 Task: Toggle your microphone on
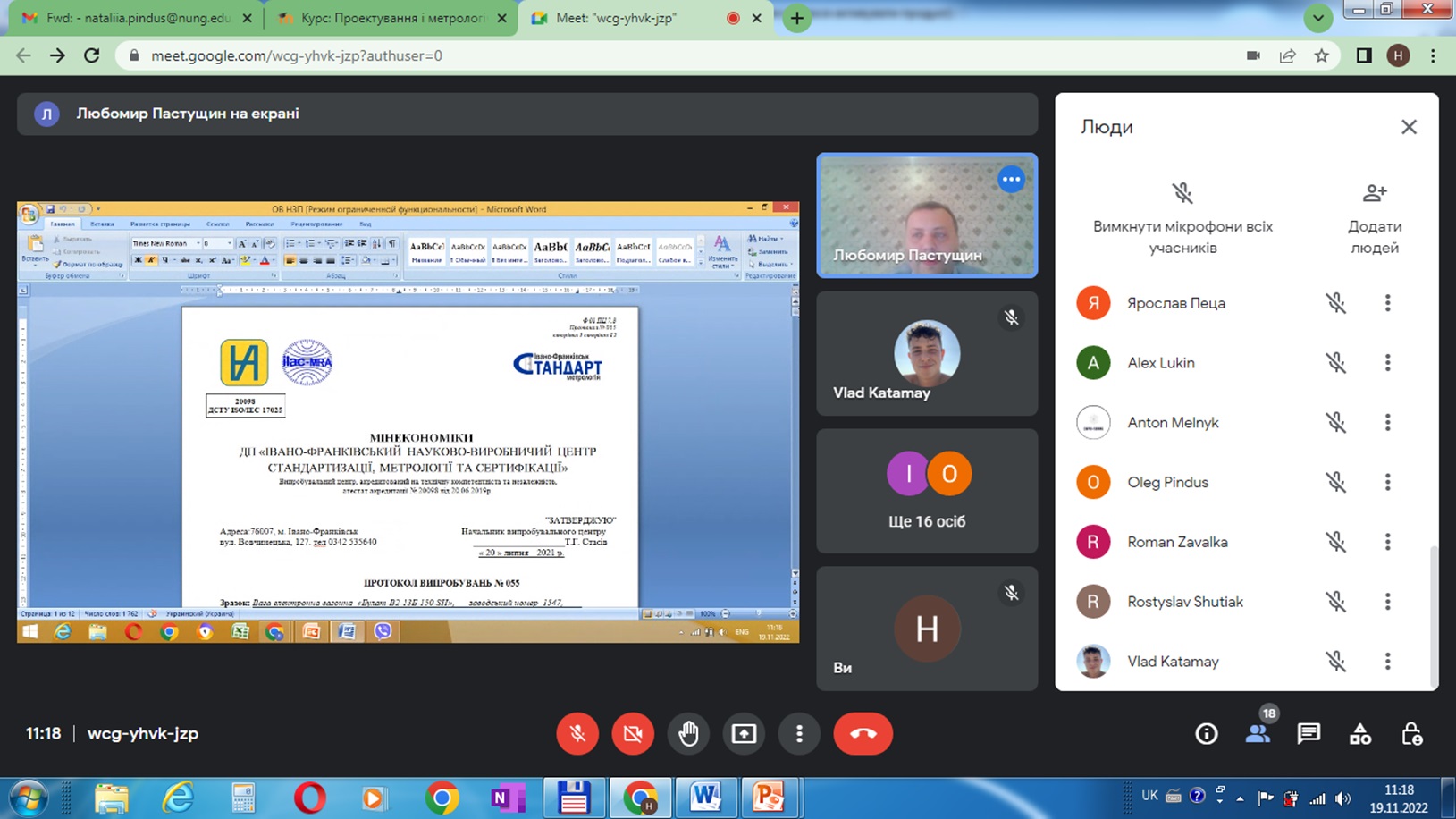pos(577,734)
